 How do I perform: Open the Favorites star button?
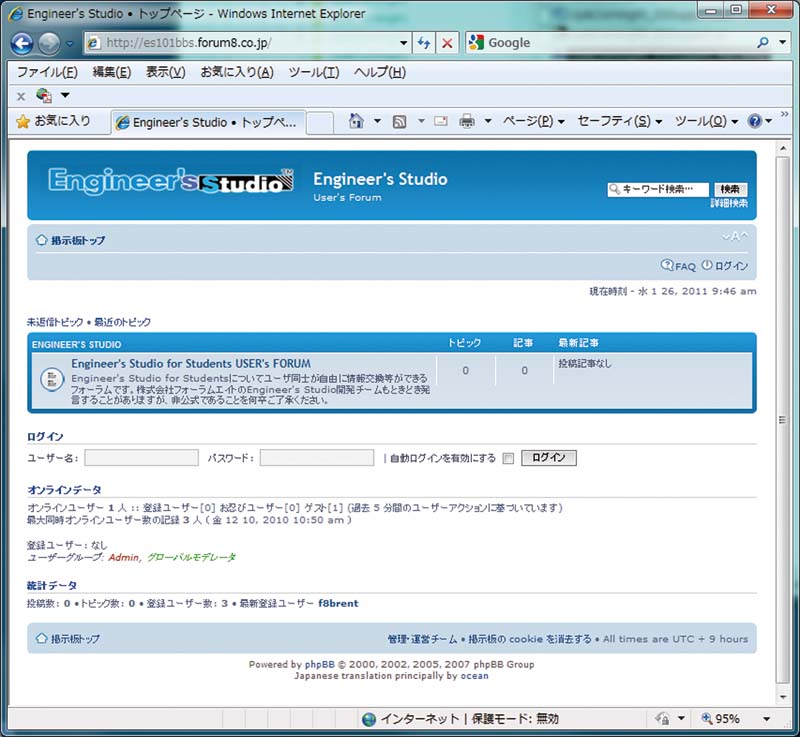click(54, 121)
